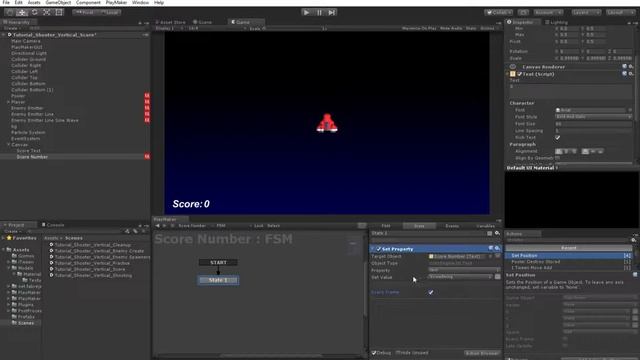Image resolution: width=640 pixels, height=360 pixels.
Task: Switch to Variables tab in PlayMaker
Action: (x=485, y=226)
